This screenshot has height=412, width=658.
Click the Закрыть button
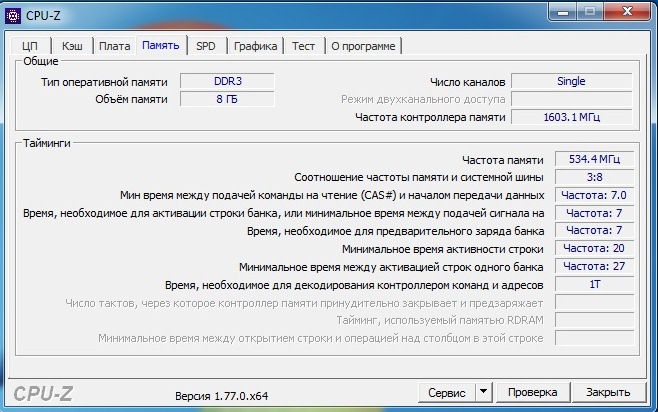click(608, 392)
